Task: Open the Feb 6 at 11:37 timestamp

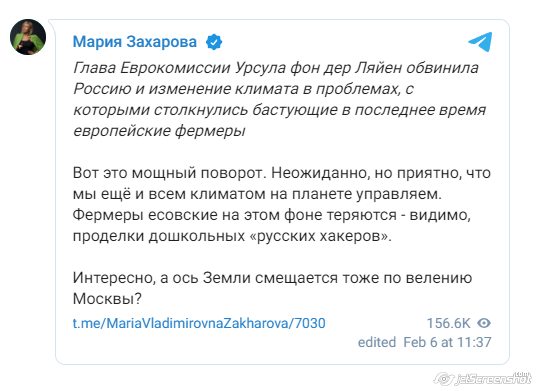Action: tap(447, 342)
